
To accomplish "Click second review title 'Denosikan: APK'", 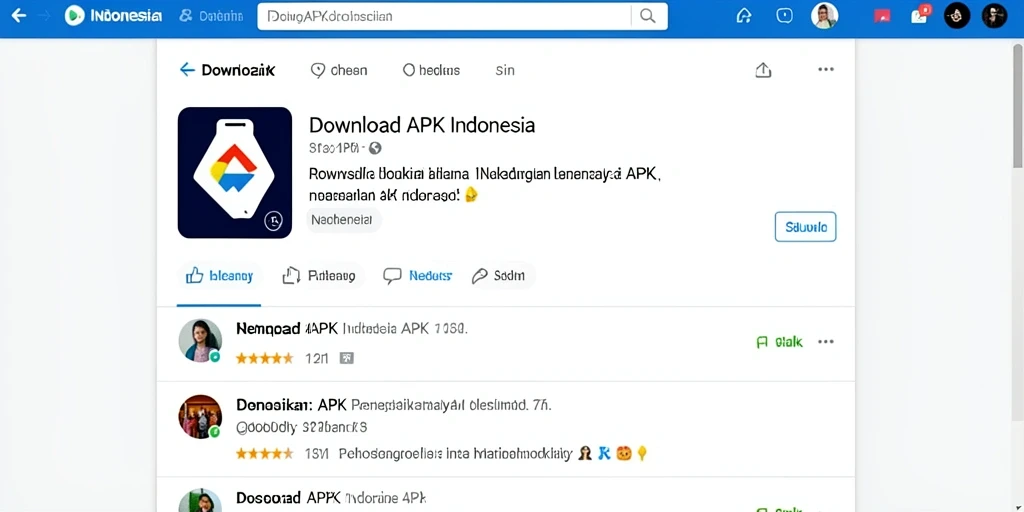I will pyautogui.click(x=291, y=405).
